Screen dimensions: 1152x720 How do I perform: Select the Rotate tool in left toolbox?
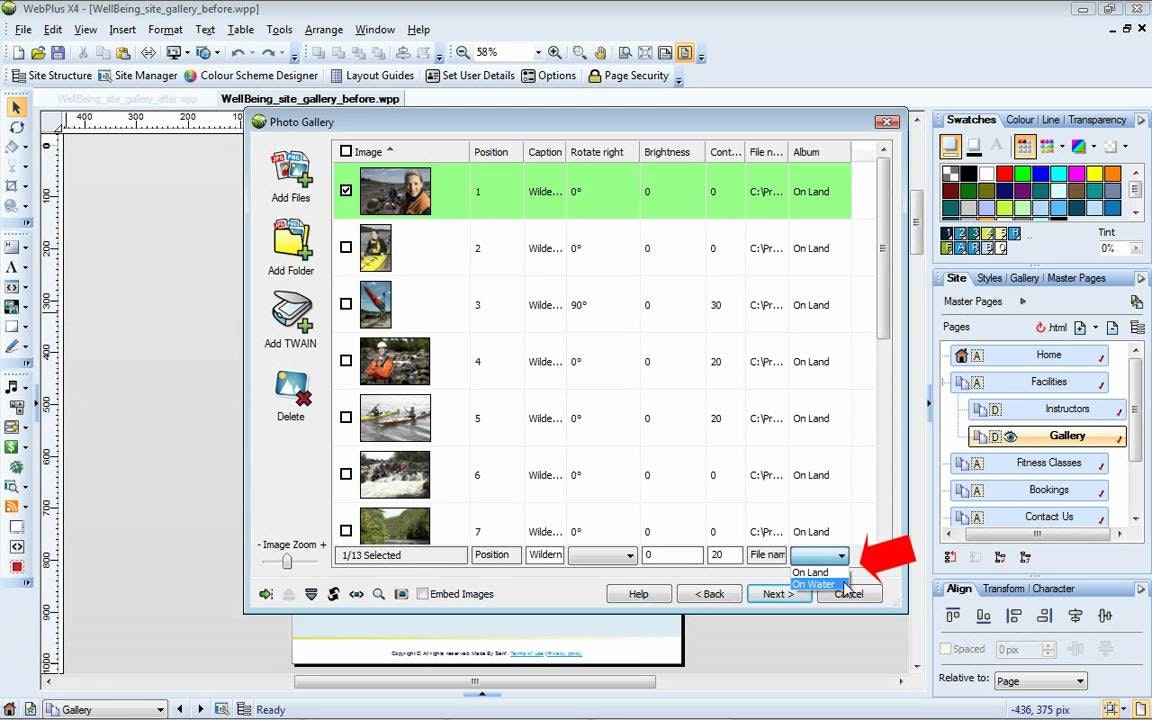pos(16,127)
